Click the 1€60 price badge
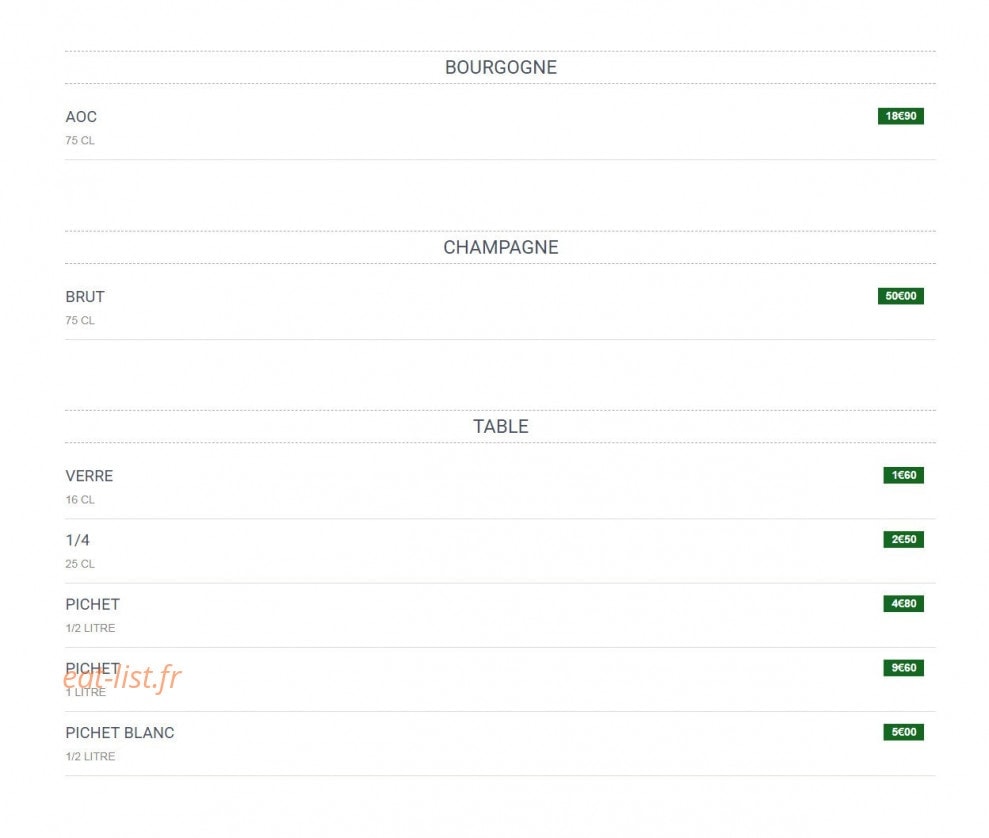The image size is (989, 838). (x=903, y=475)
